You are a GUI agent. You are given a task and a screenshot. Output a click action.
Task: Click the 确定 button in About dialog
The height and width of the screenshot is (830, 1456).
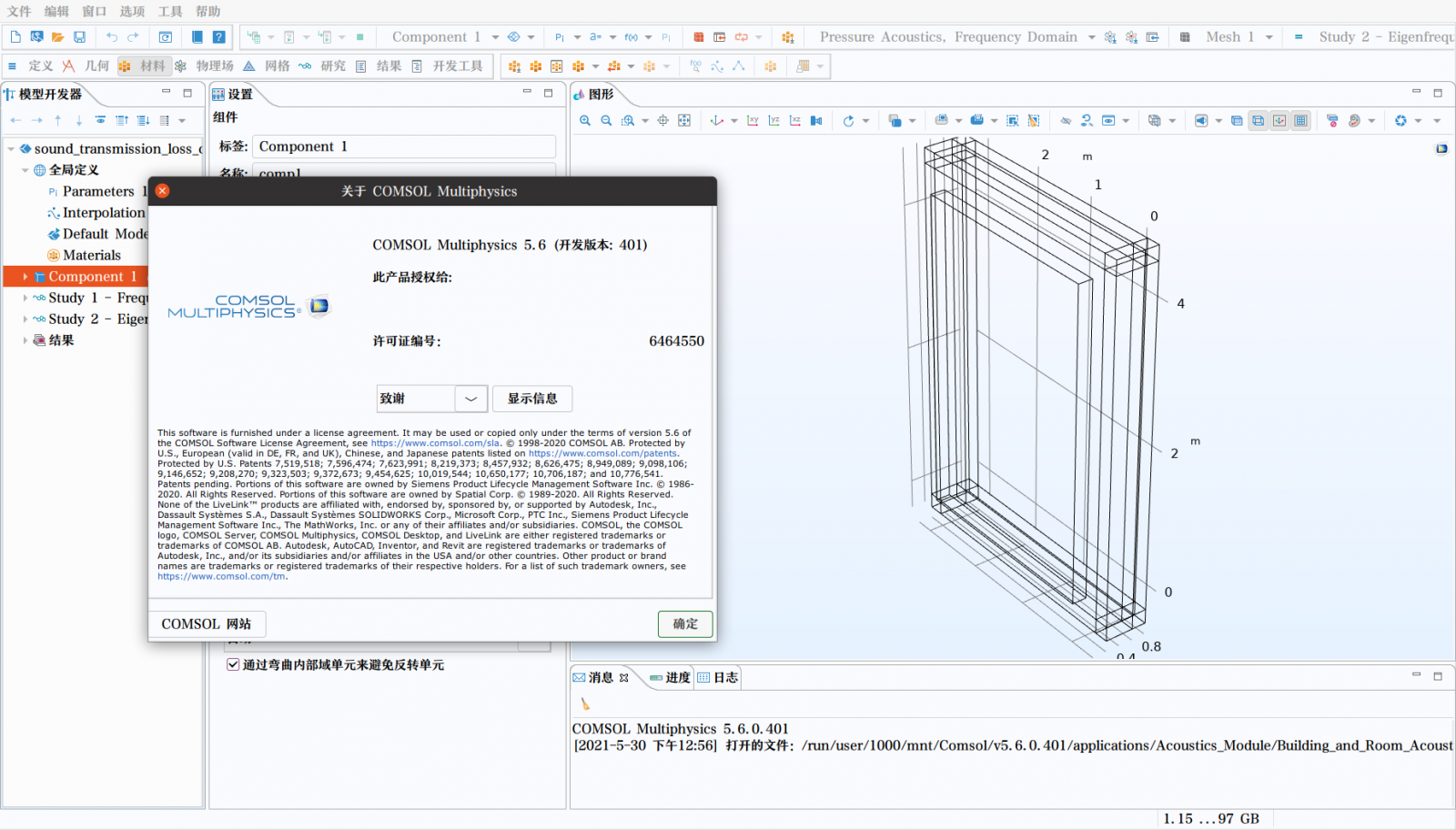685,623
